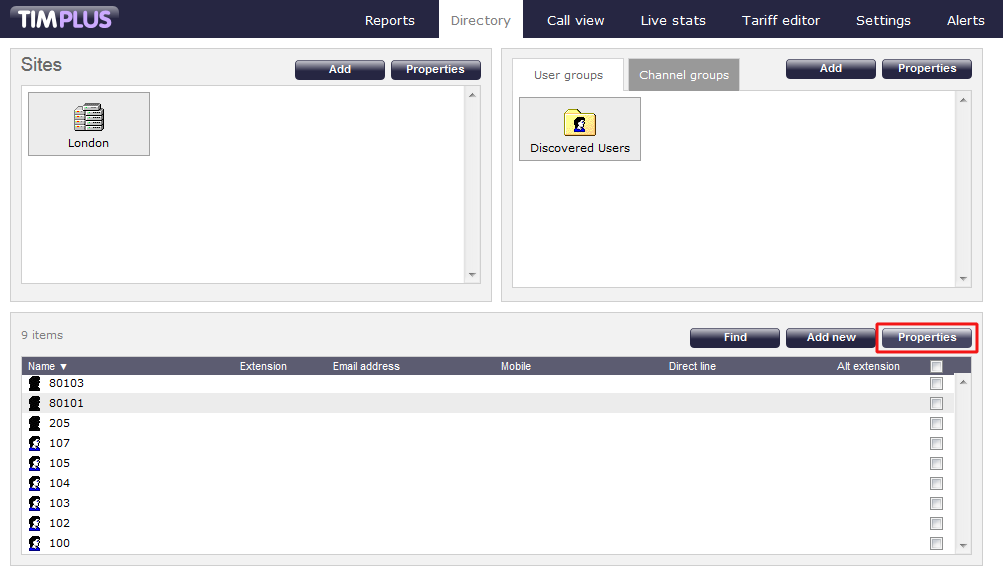The height and width of the screenshot is (582, 1003).
Task: Toggle the select-all checkbox in header
Action: pyautogui.click(x=936, y=366)
